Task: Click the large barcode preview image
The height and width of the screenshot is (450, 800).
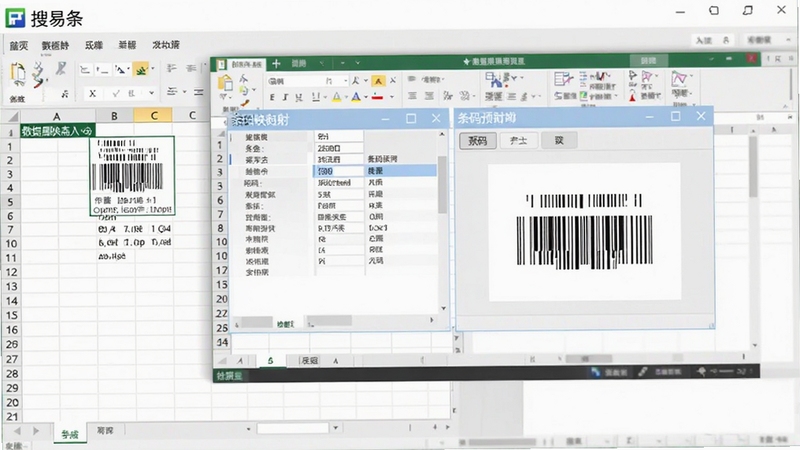Action: tap(584, 232)
